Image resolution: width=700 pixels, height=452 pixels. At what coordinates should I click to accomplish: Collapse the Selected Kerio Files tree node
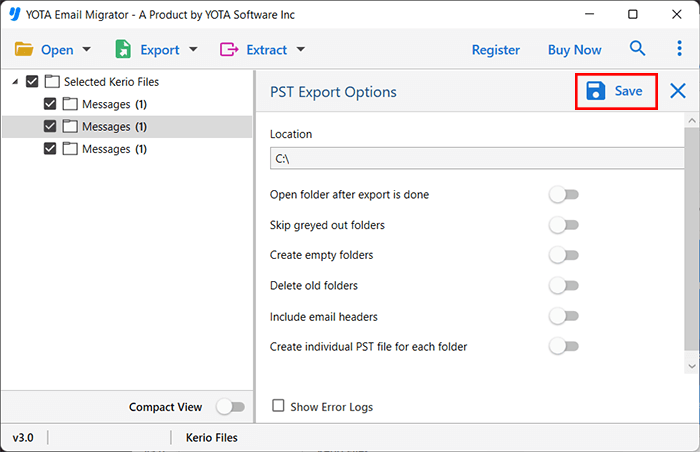[x=14, y=82]
